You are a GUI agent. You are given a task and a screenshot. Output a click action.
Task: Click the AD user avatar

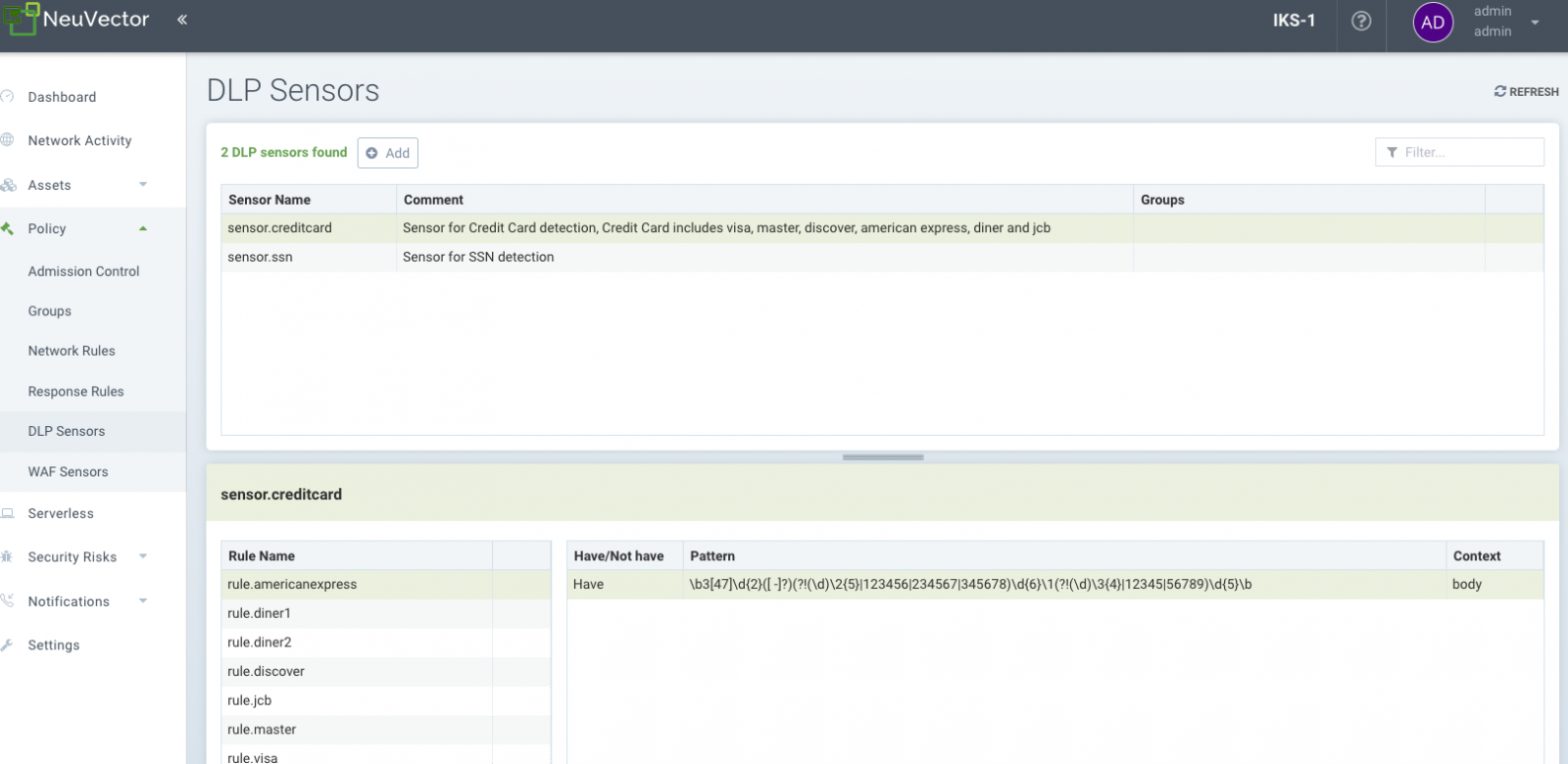point(1432,23)
